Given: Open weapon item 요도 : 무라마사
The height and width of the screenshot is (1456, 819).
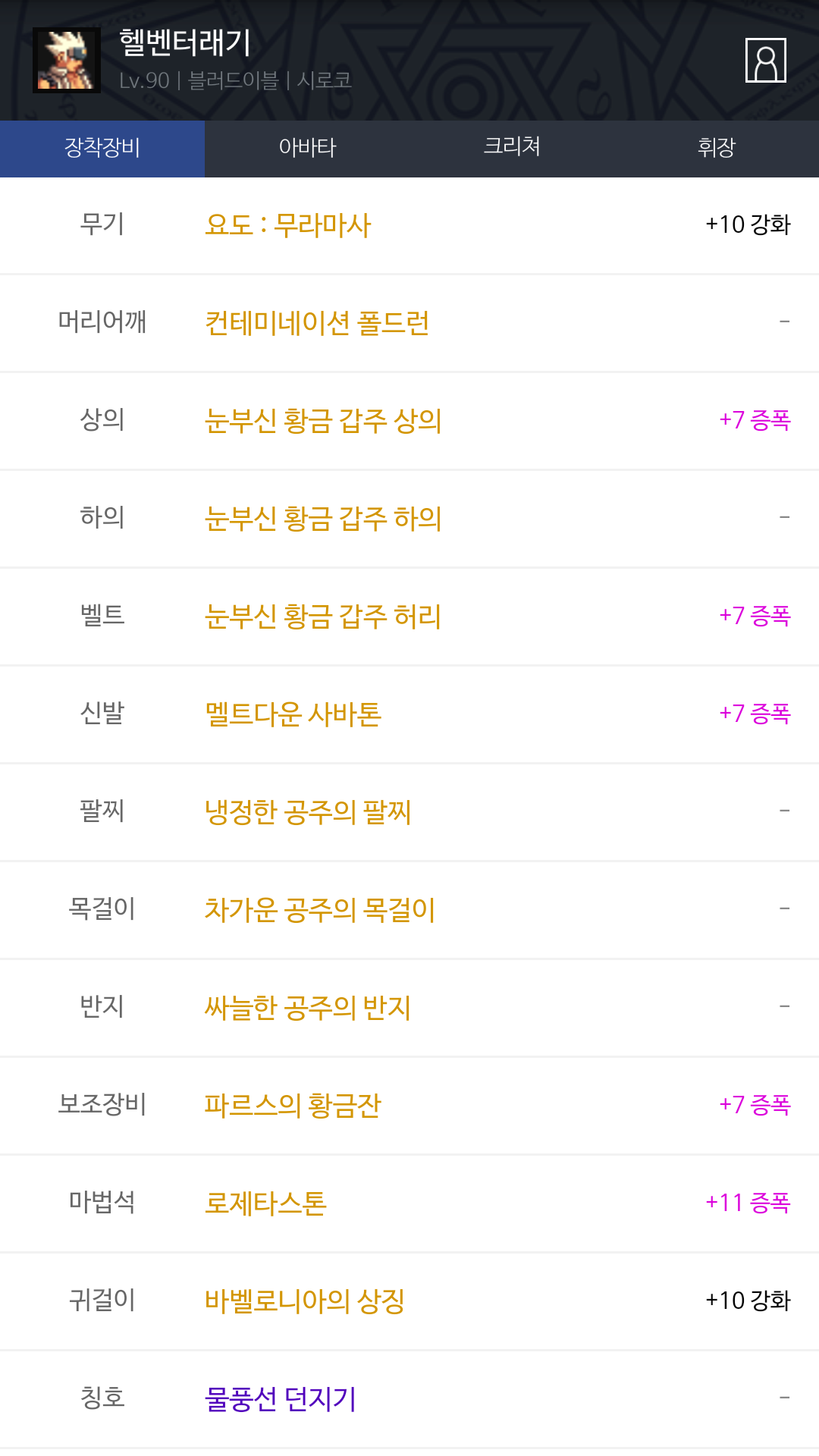Looking at the screenshot, I should pos(288,225).
